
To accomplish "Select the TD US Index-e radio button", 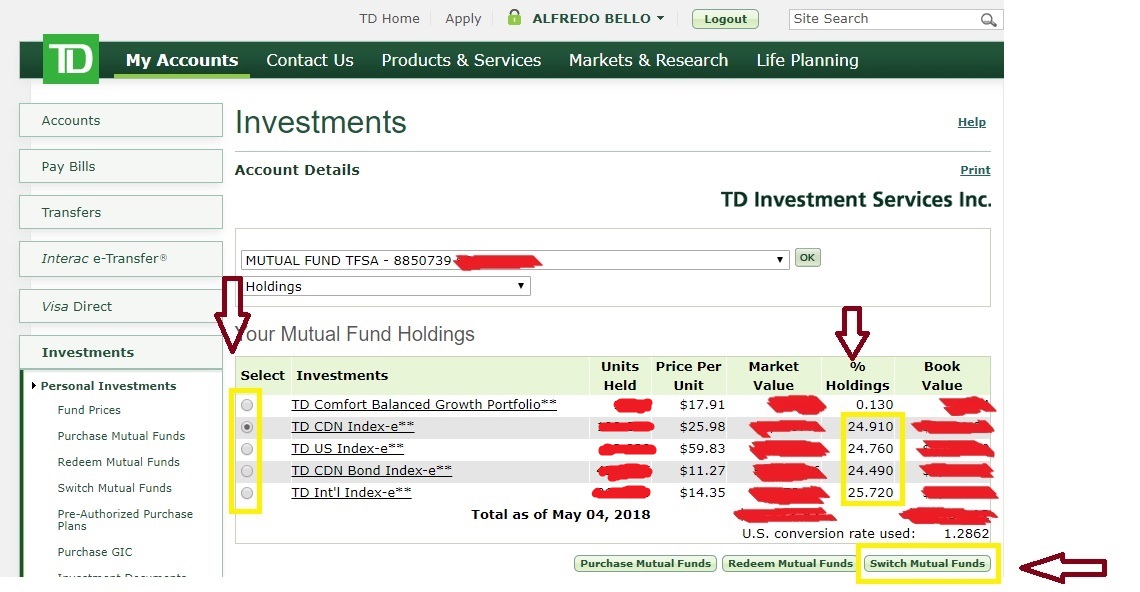I will tap(247, 449).
